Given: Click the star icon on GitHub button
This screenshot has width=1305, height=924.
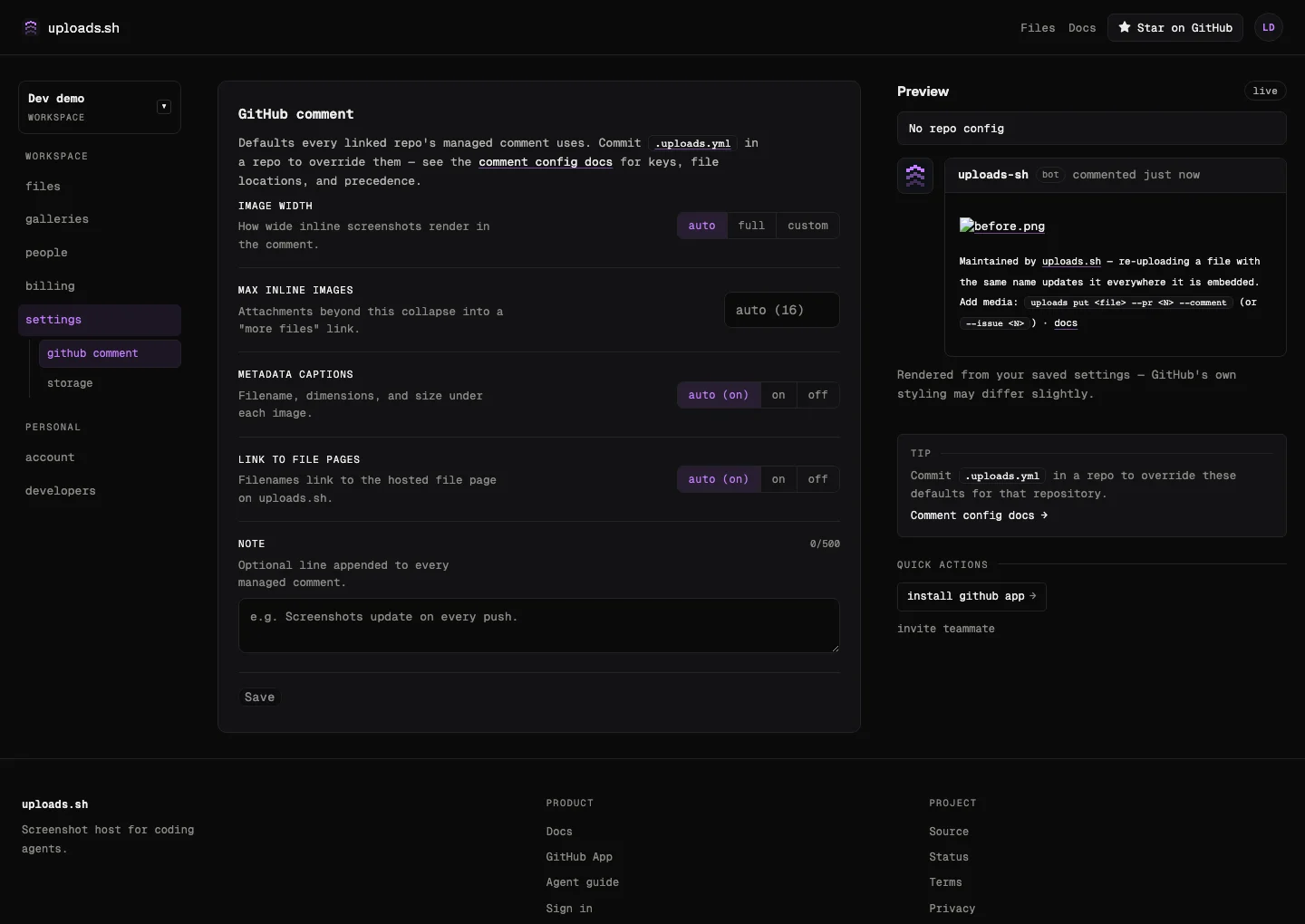Looking at the screenshot, I should coord(1125,27).
